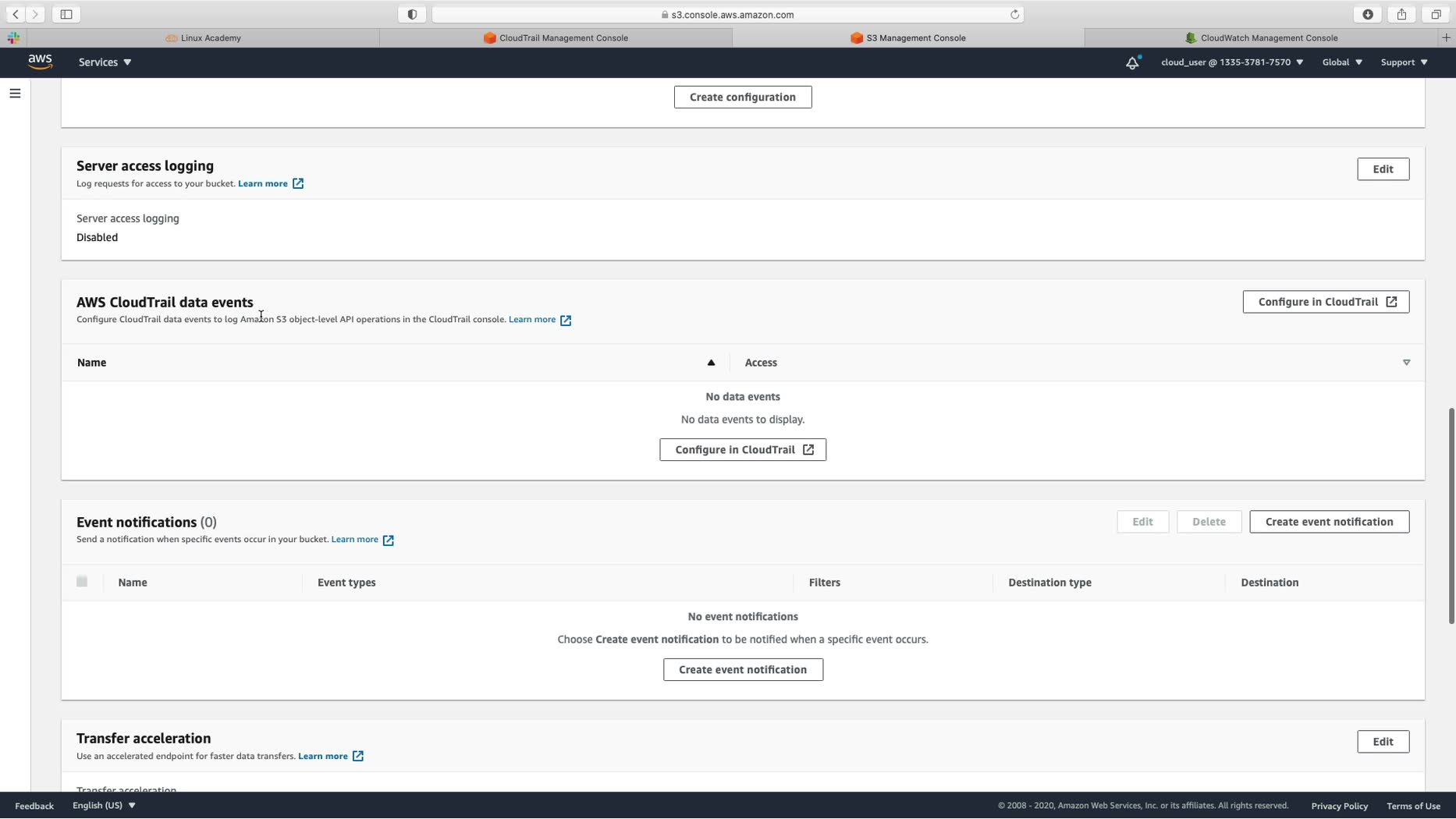The image size is (1456, 819).
Task: Open external link icon beside Transfer acceleration Learn more
Action: pos(357,757)
